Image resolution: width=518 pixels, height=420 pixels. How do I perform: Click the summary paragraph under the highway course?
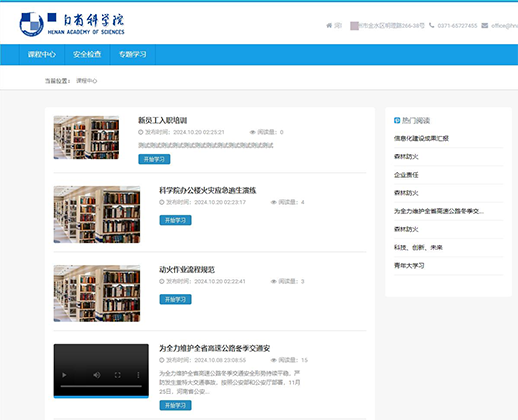[x=230, y=382]
